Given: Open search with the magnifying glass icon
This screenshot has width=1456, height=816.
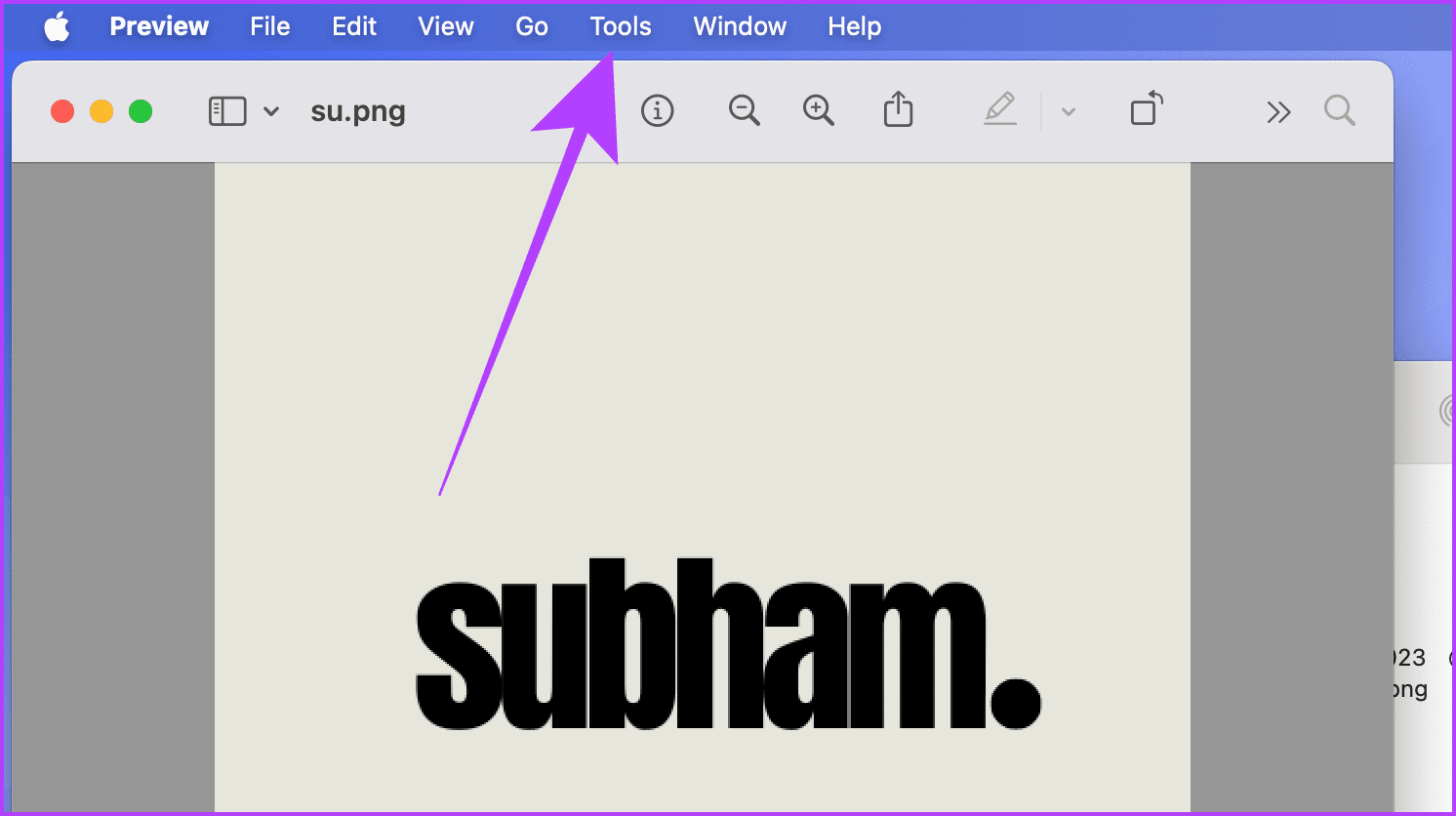Looking at the screenshot, I should [x=1339, y=110].
